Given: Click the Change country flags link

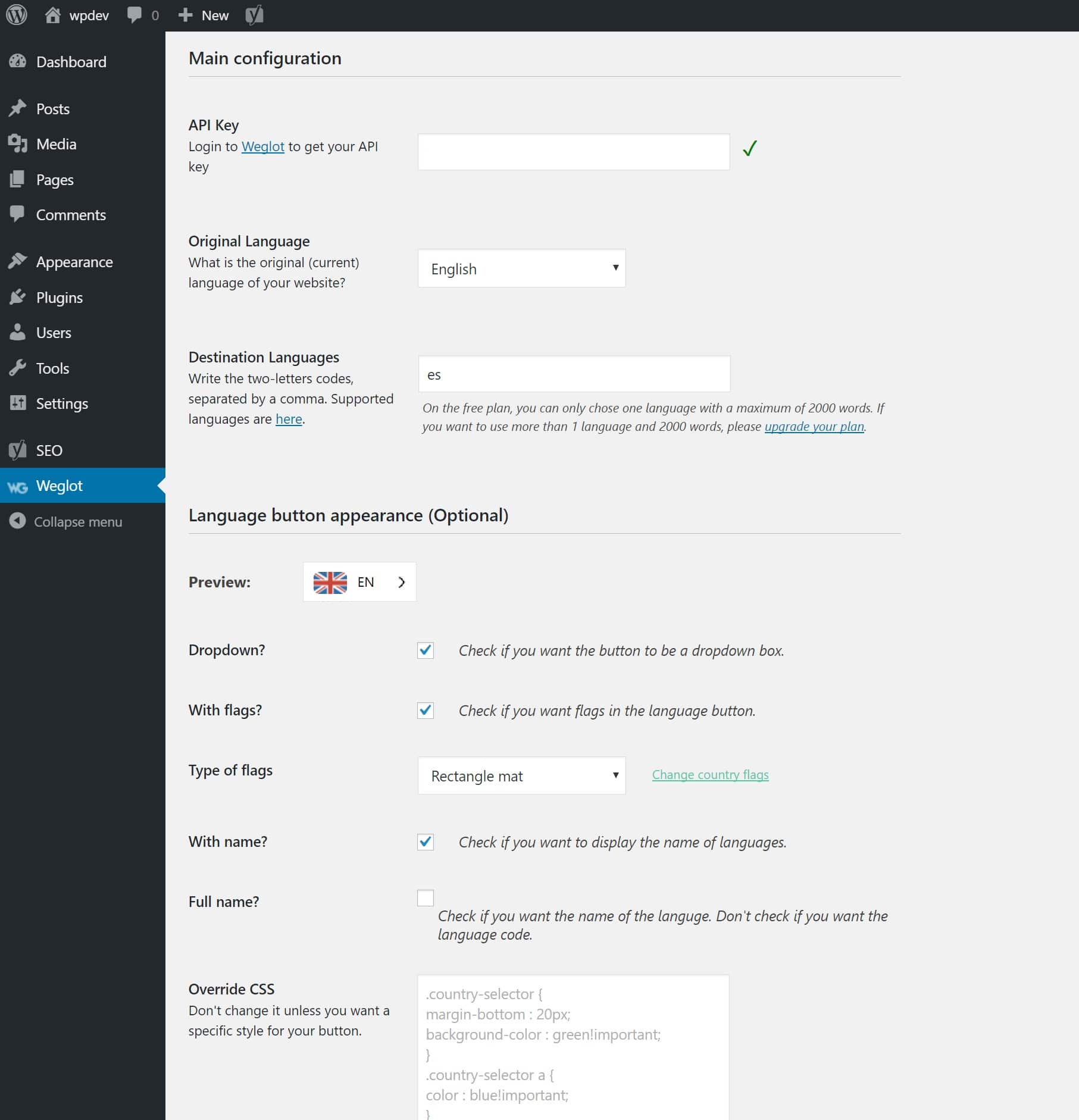Looking at the screenshot, I should click(710, 774).
